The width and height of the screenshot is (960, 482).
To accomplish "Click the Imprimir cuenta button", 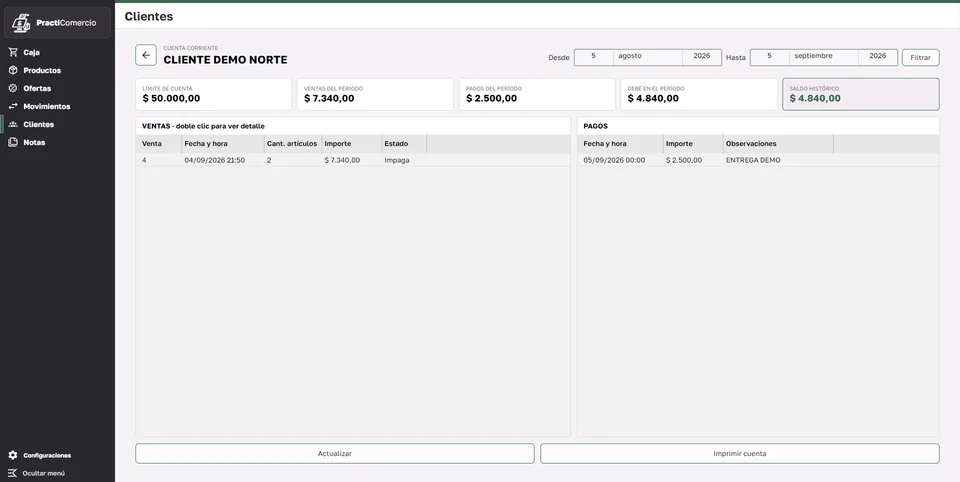I will point(740,454).
